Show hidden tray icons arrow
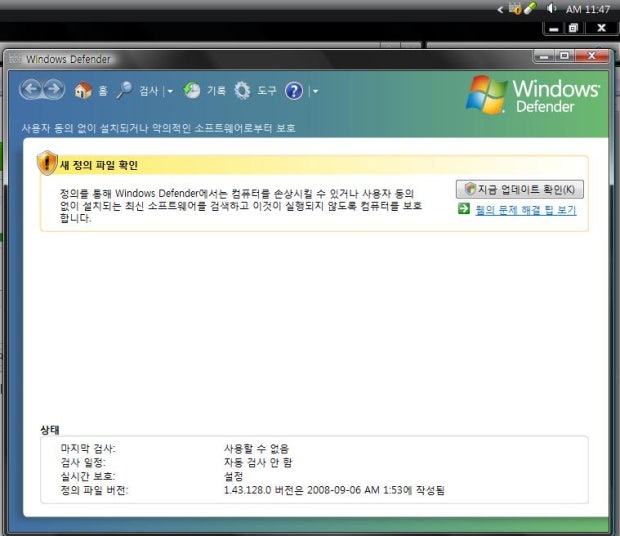The height and width of the screenshot is (536, 620). click(x=500, y=9)
